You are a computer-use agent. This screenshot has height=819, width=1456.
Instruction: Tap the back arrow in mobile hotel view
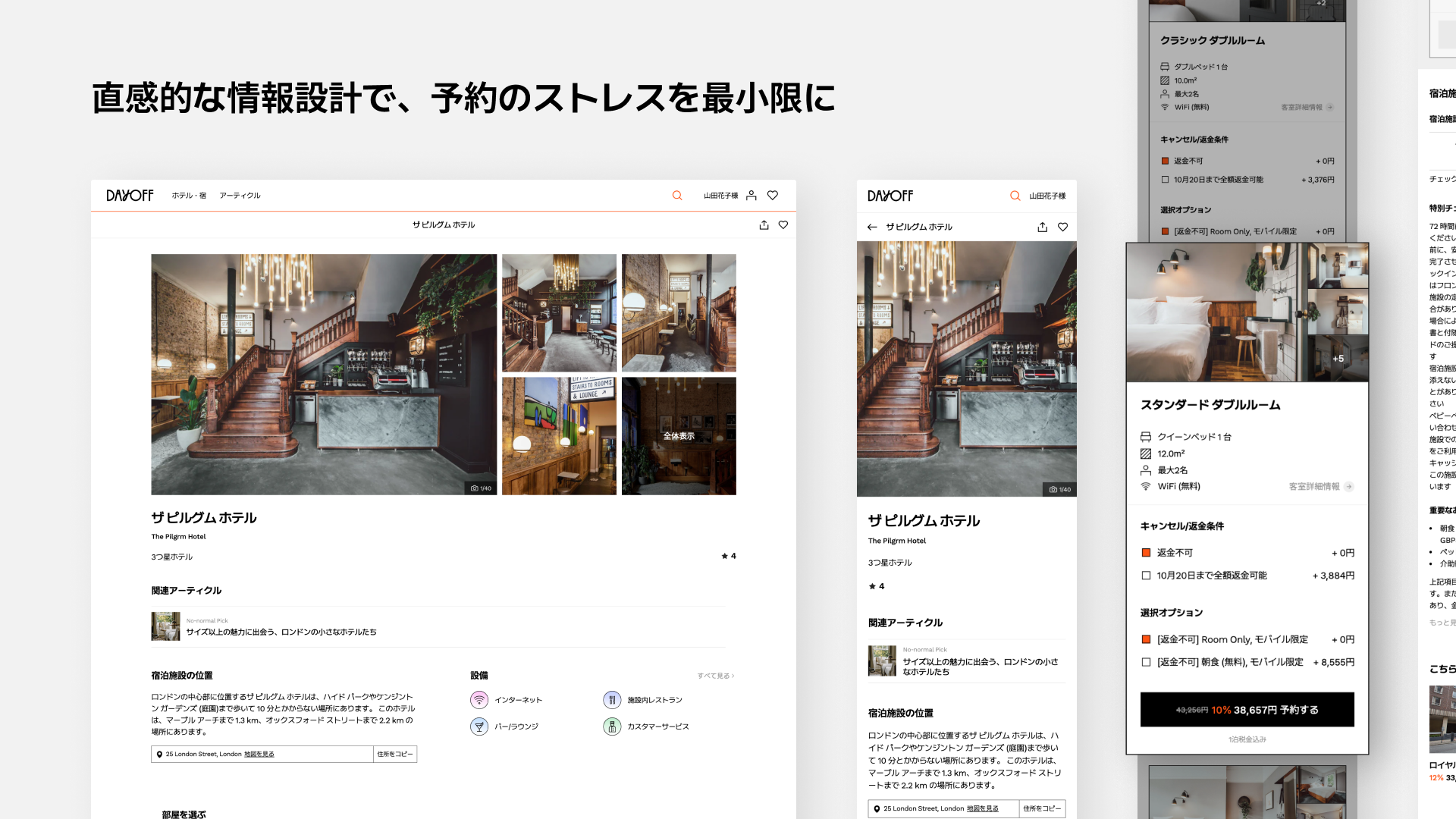pyautogui.click(x=872, y=227)
